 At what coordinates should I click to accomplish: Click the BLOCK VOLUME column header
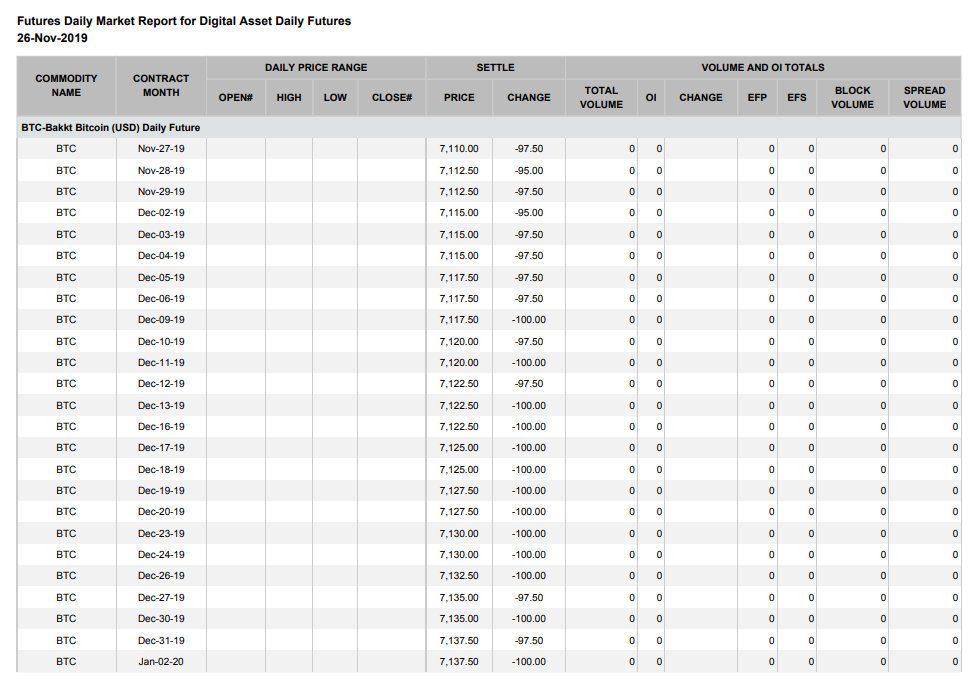tap(852, 97)
